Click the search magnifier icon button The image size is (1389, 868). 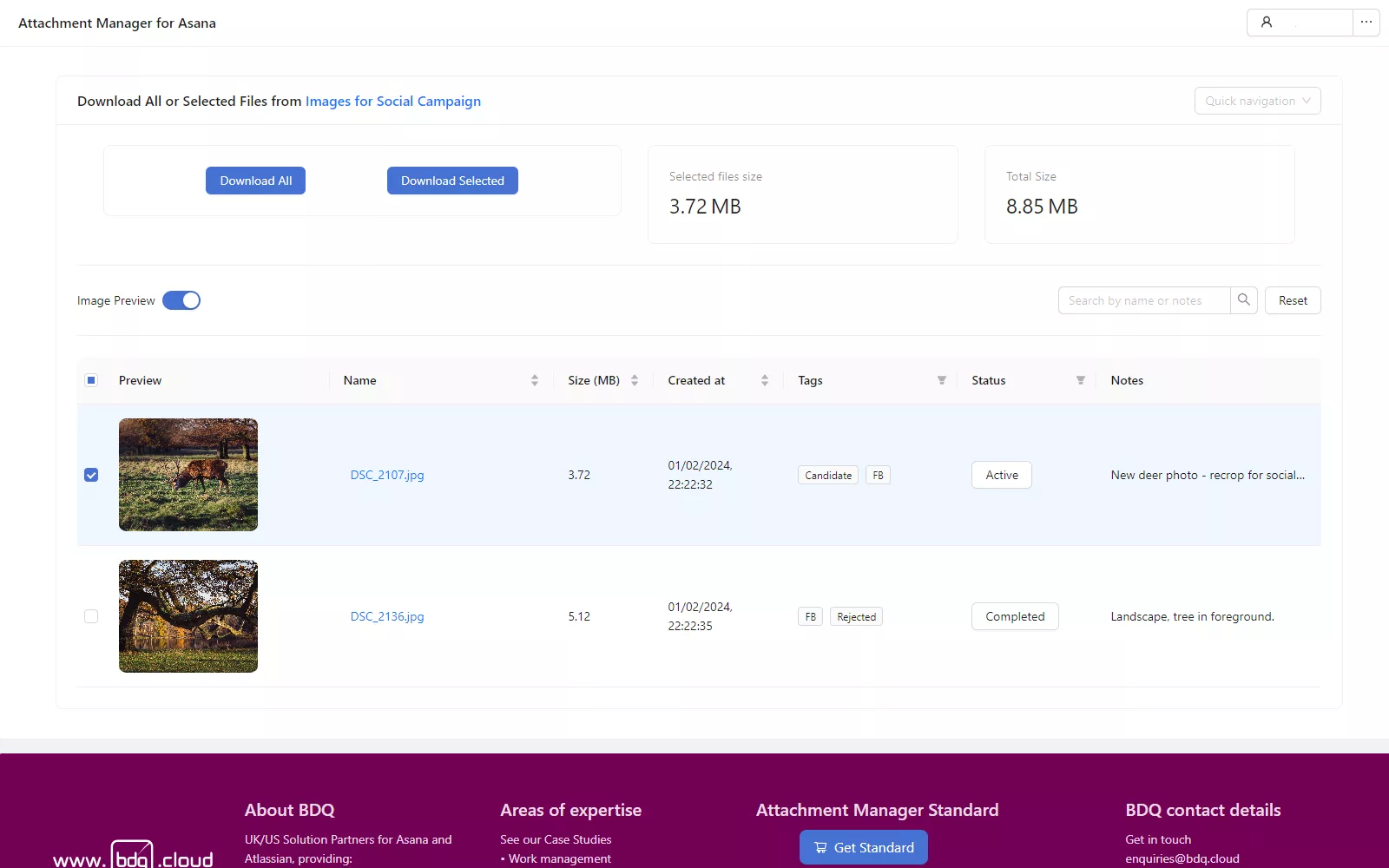click(1243, 300)
